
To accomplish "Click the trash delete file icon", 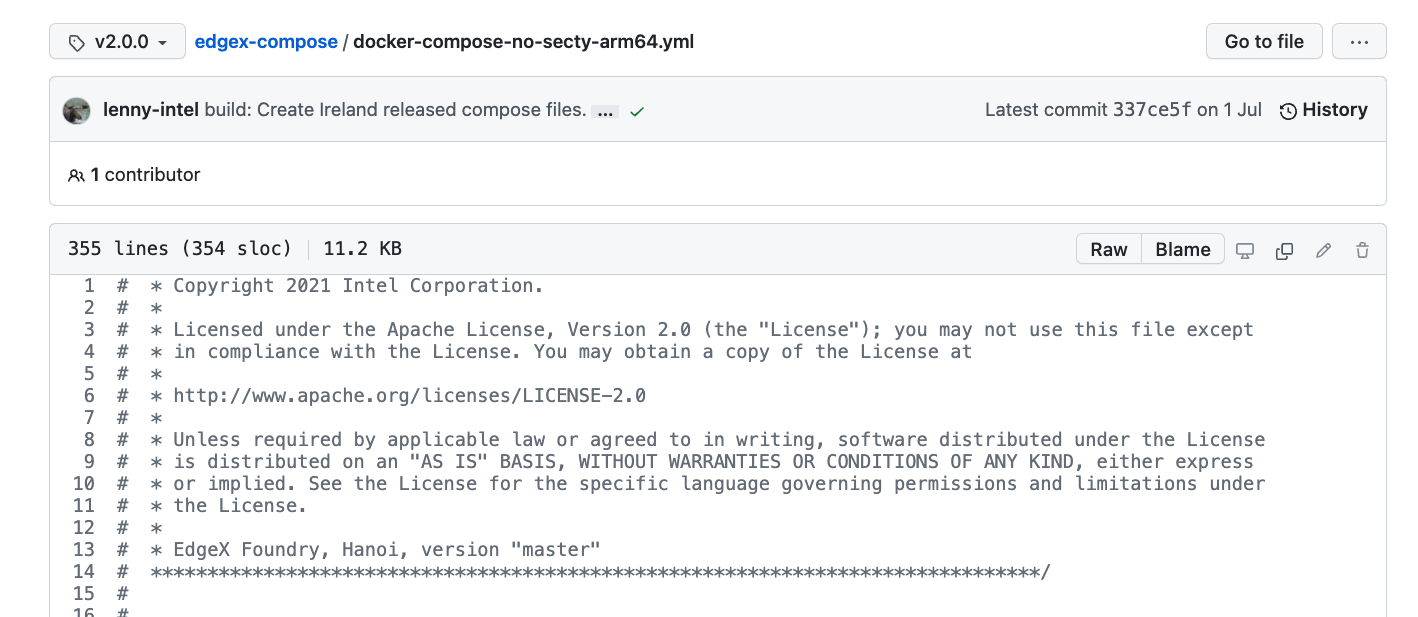I will [x=1362, y=250].
